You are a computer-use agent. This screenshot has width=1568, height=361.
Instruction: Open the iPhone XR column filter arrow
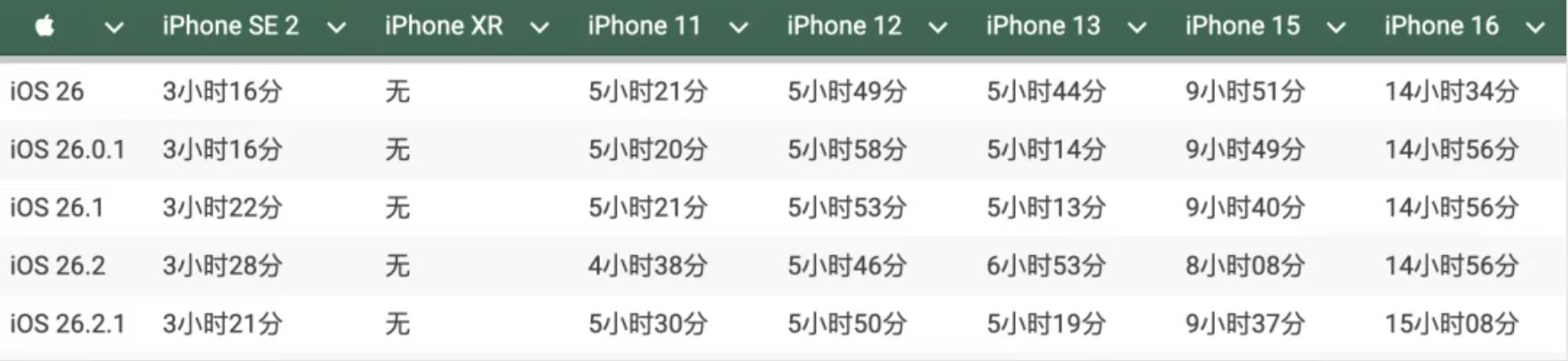pos(539,28)
